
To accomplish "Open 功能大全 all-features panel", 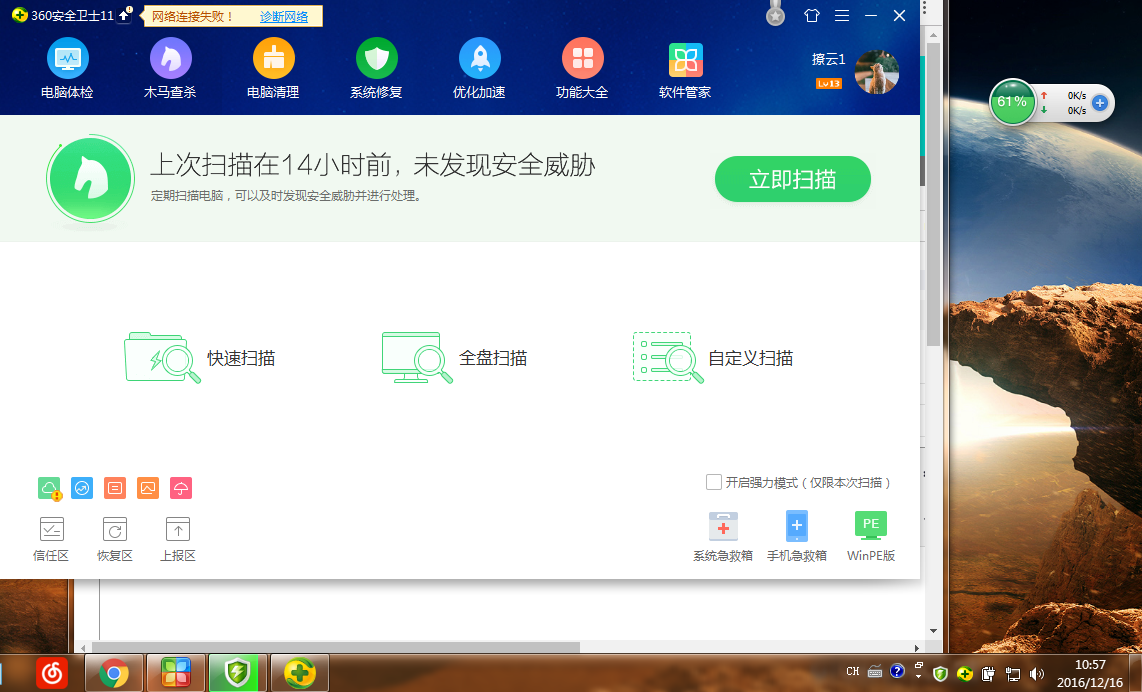I will pyautogui.click(x=582, y=68).
